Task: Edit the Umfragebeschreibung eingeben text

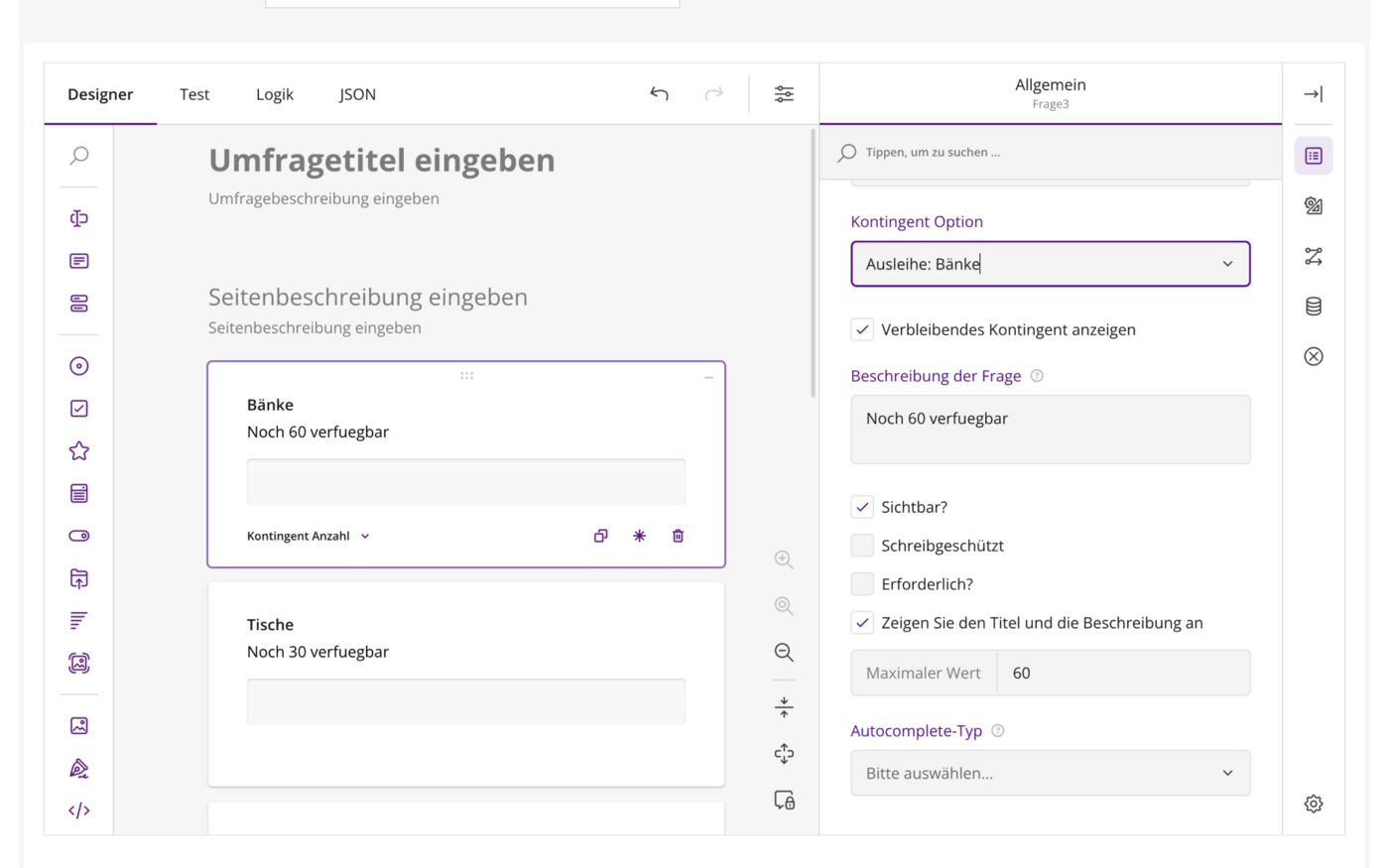Action: [323, 198]
